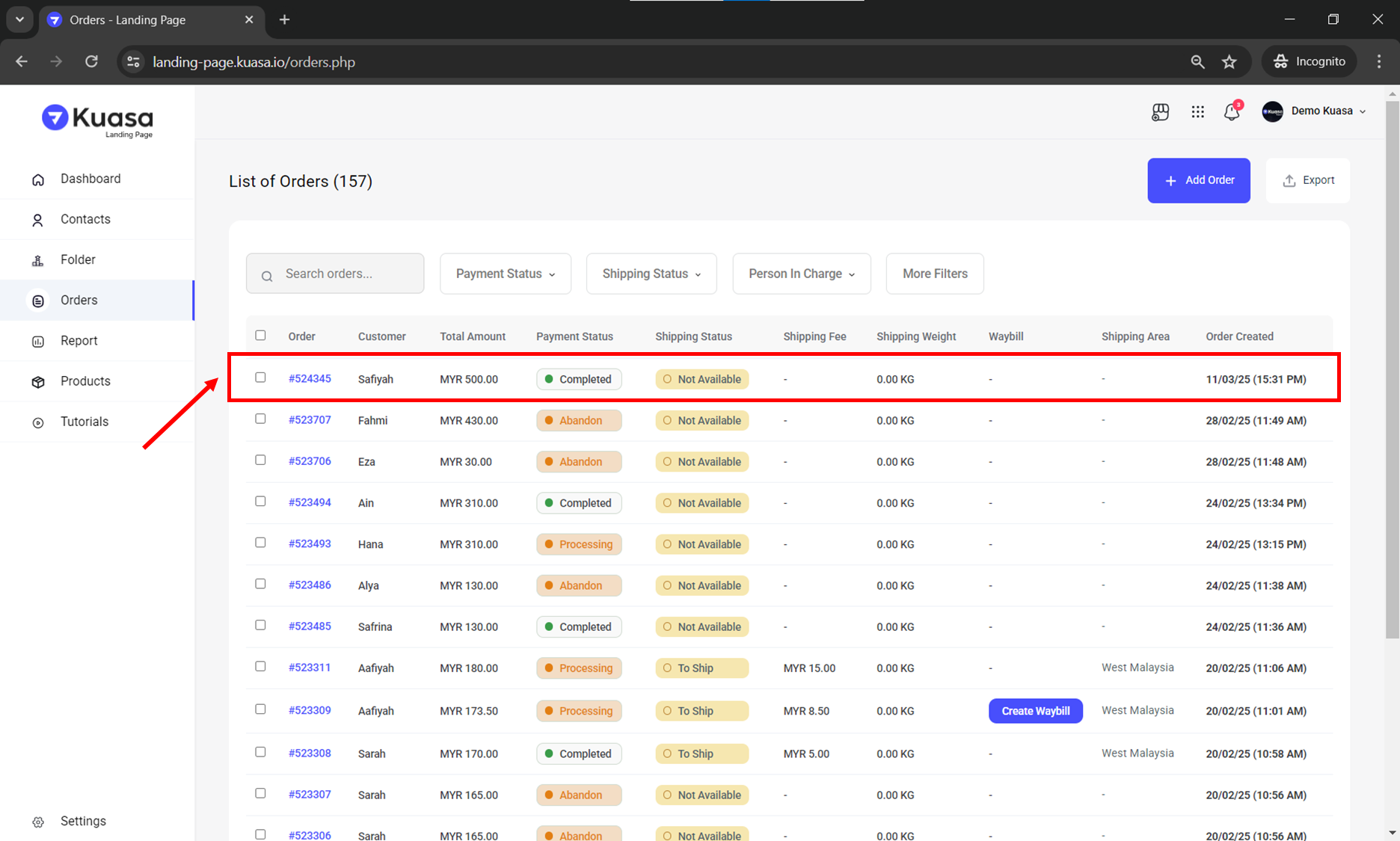Check the box for order #523494
This screenshot has width=1400, height=841.
(x=260, y=502)
